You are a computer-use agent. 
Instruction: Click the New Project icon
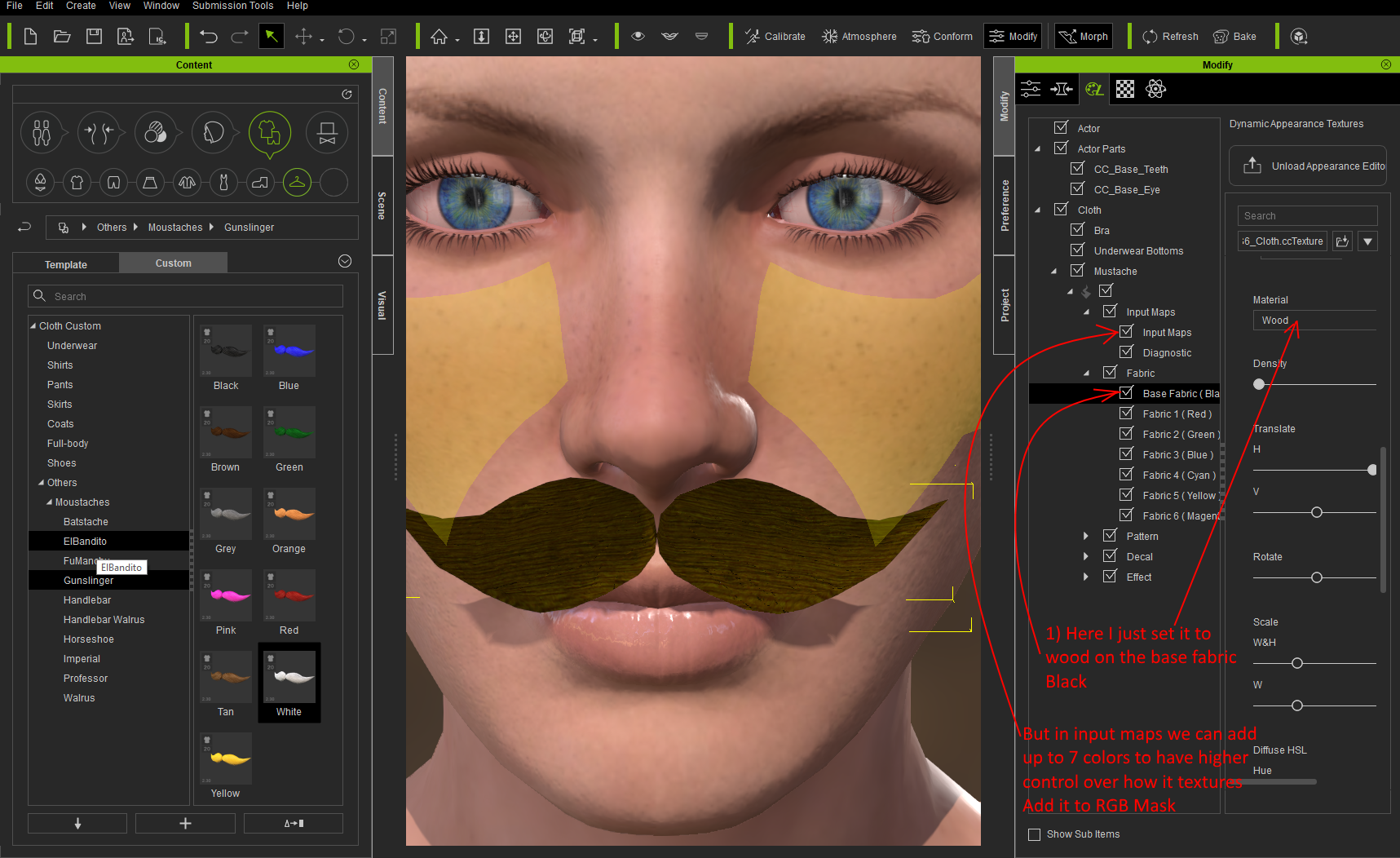coord(30,36)
